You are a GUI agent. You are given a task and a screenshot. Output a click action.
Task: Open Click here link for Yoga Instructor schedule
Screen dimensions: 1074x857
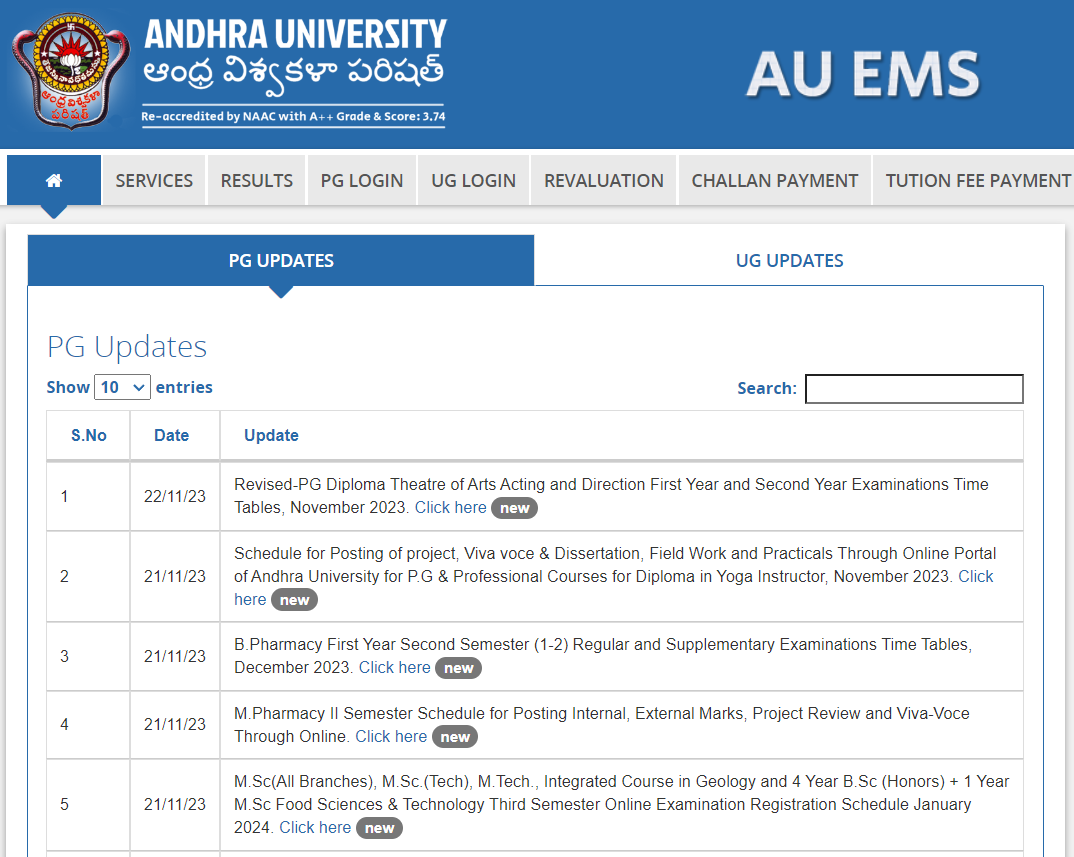pyautogui.click(x=975, y=576)
